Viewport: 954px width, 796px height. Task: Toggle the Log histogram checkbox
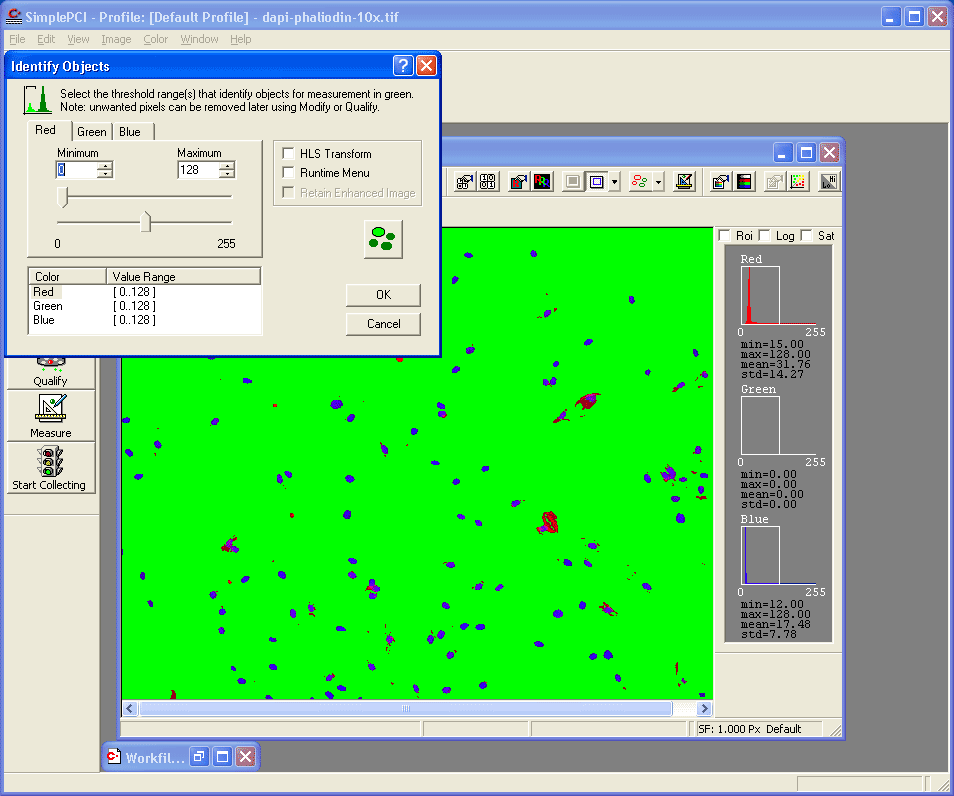(765, 236)
